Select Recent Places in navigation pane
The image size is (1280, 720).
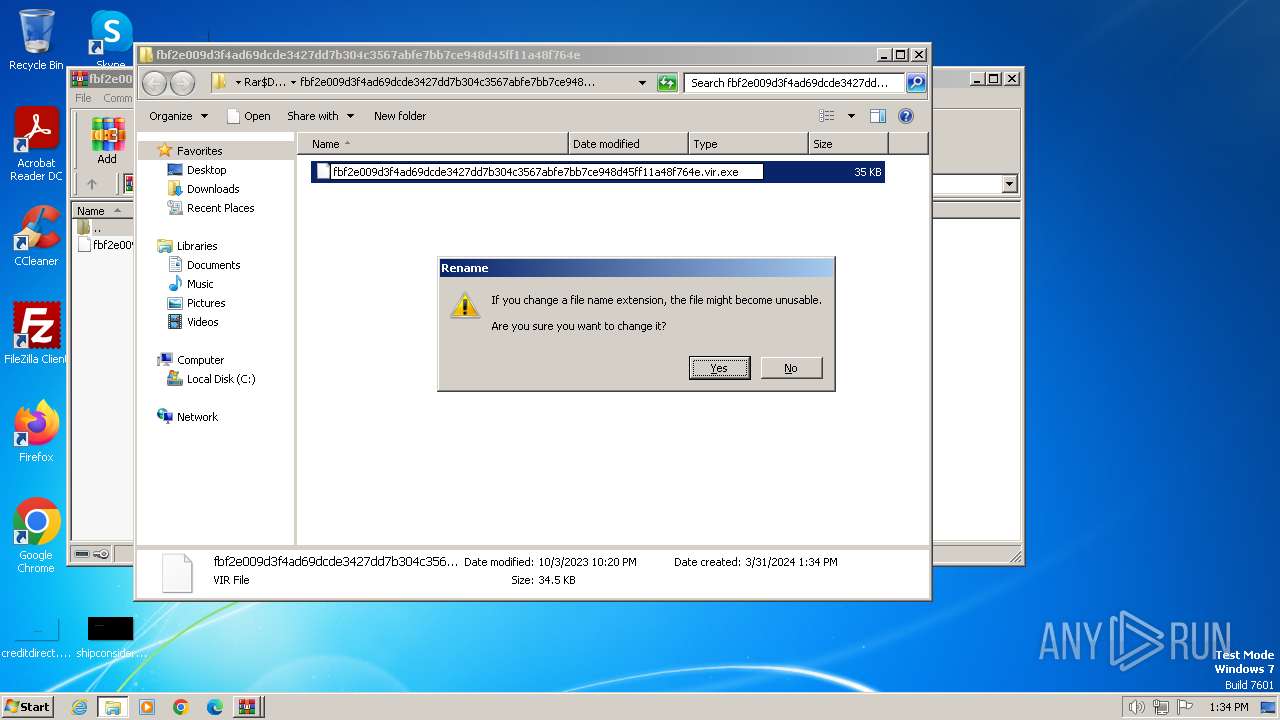pos(220,208)
